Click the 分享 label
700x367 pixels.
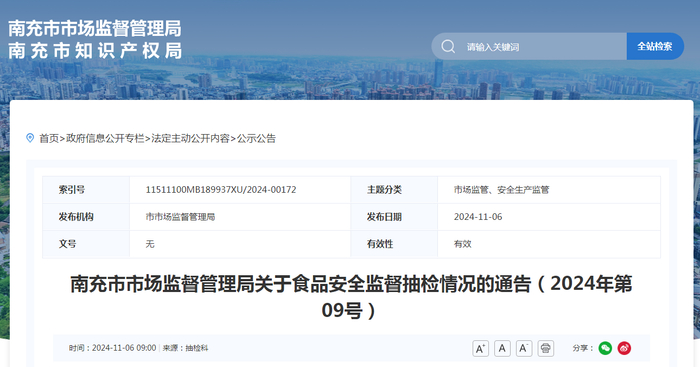click(583, 348)
